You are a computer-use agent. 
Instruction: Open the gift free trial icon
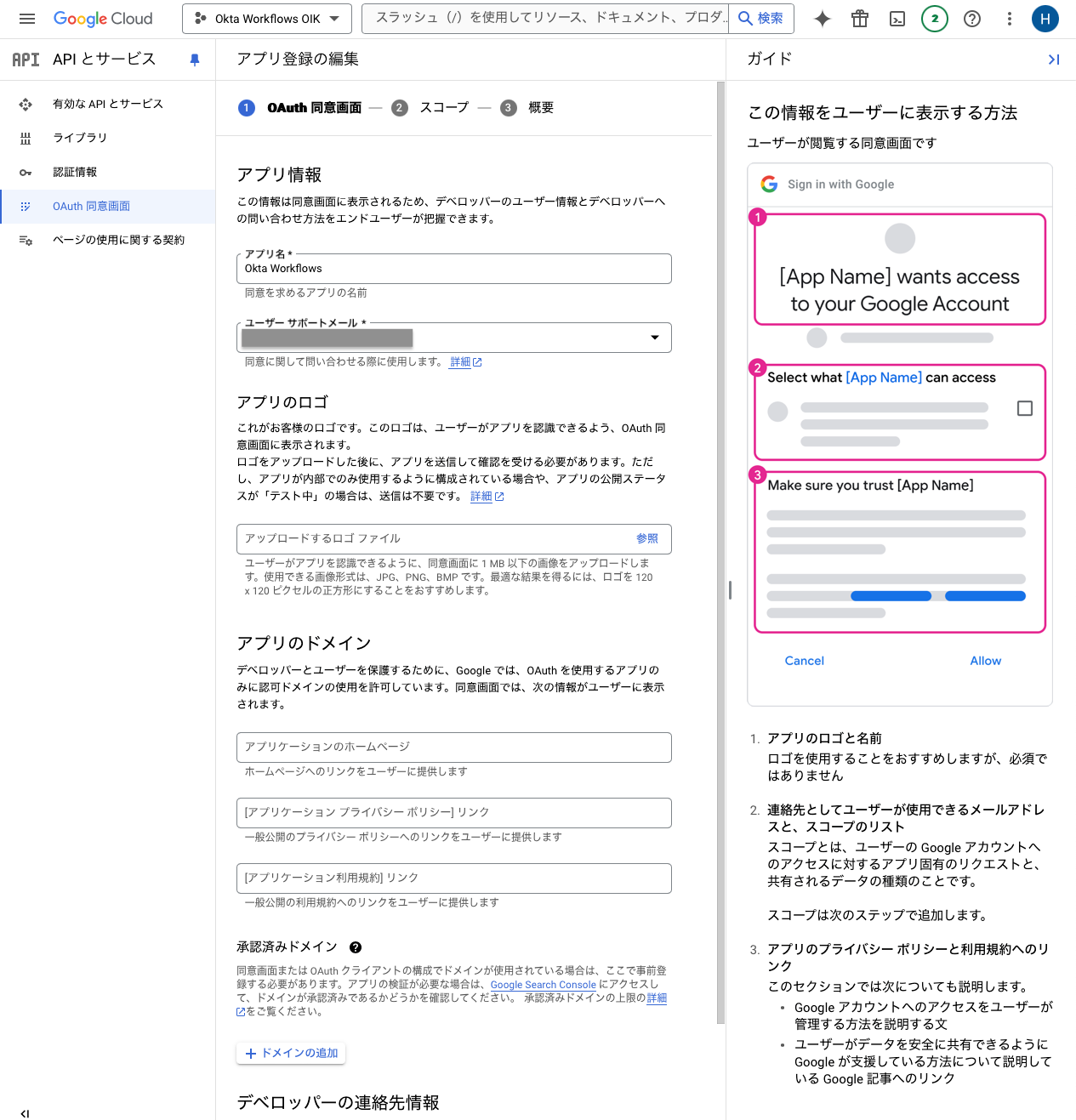860,19
